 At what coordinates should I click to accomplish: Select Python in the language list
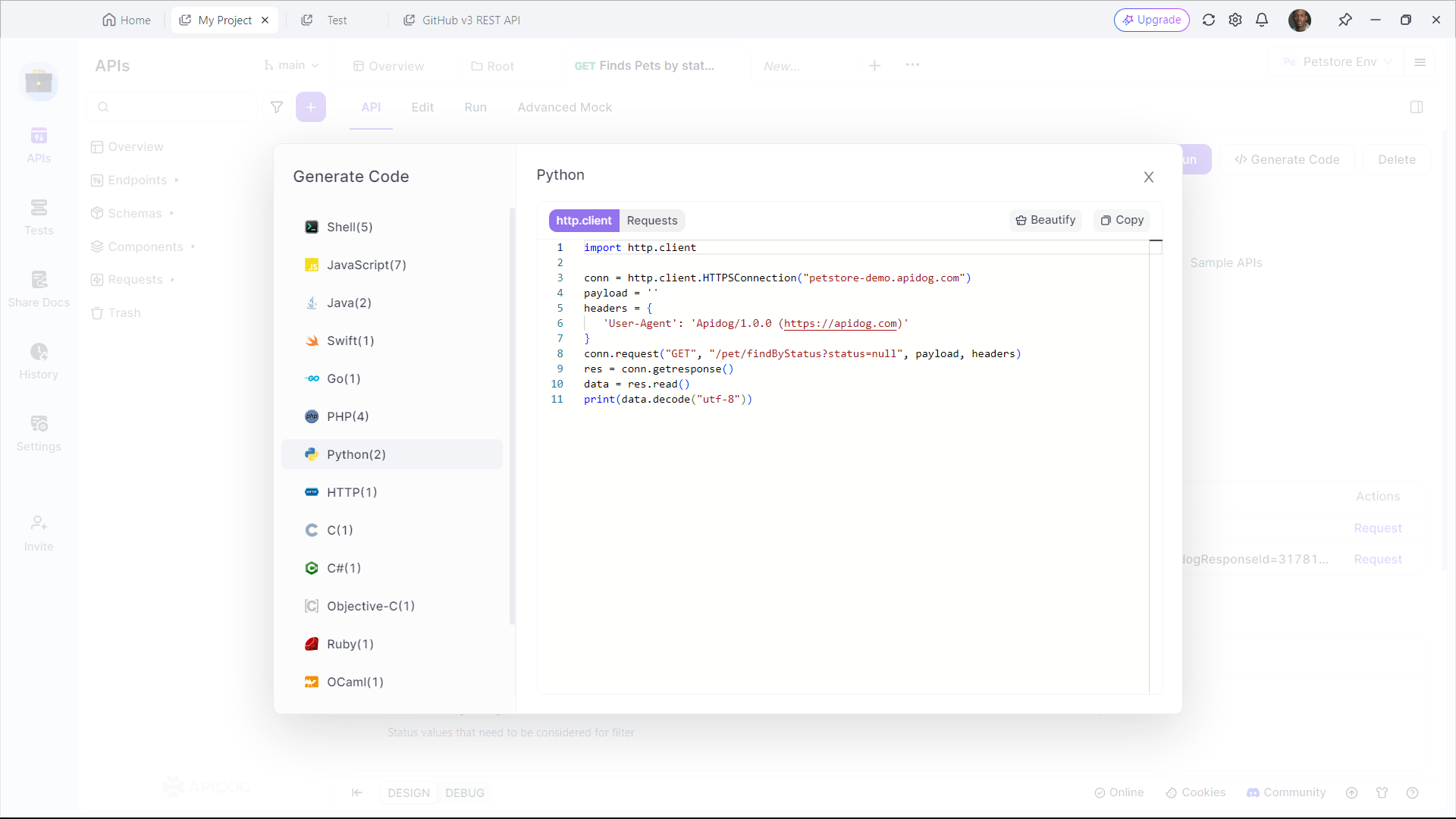[391, 454]
